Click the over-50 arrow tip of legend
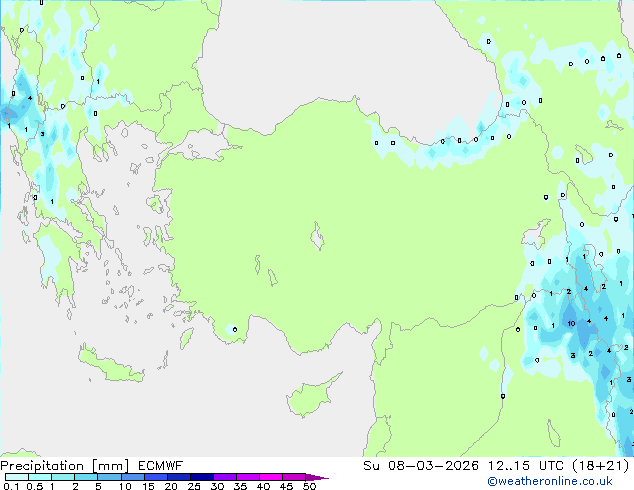Viewport: 634px width, 490px height. click(x=317, y=477)
